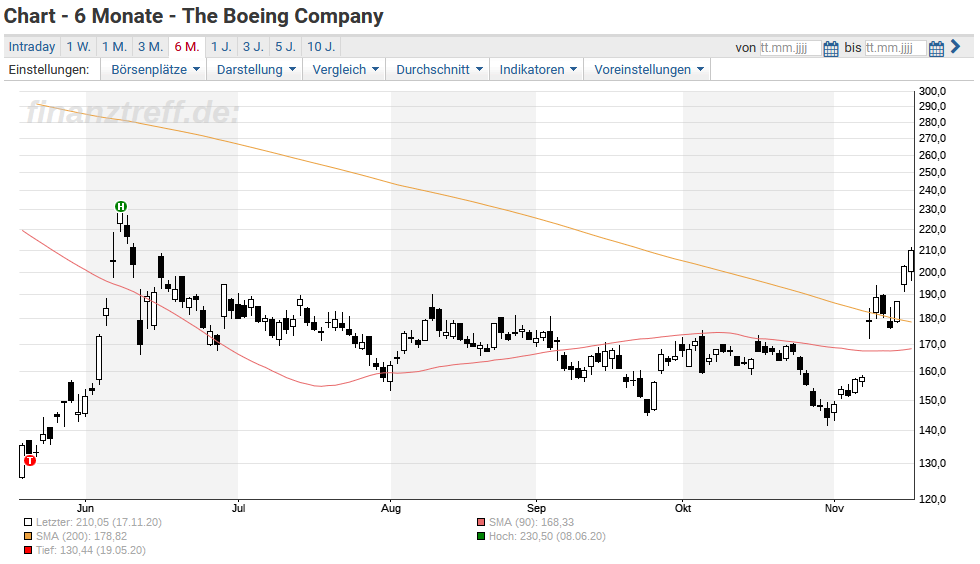Select the 5 J. time range tab
This screenshot has height=564, width=980.
click(286, 47)
